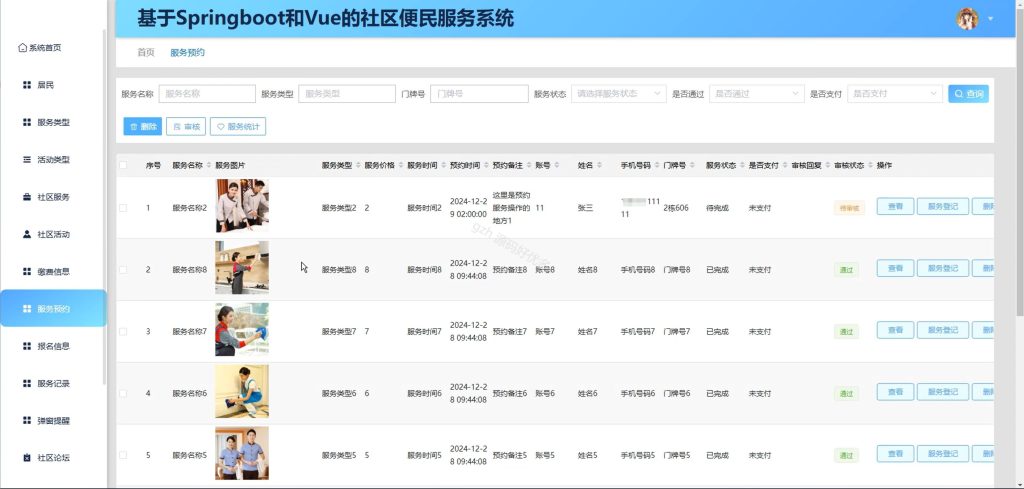Sort by 手机号码 column arrows
1024x489 pixels.
pyautogui.click(x=656, y=165)
